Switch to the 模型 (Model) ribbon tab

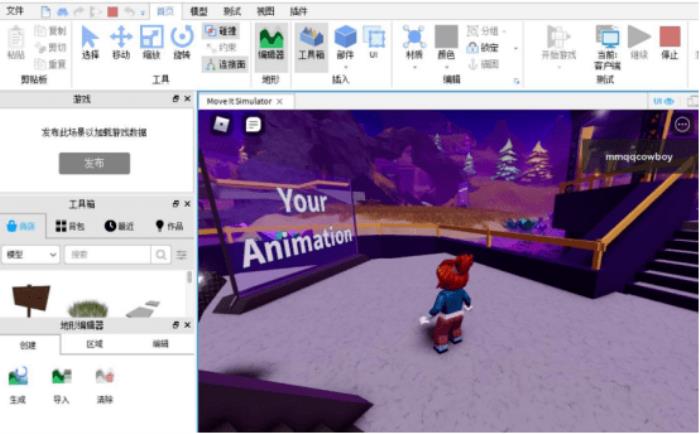(199, 12)
